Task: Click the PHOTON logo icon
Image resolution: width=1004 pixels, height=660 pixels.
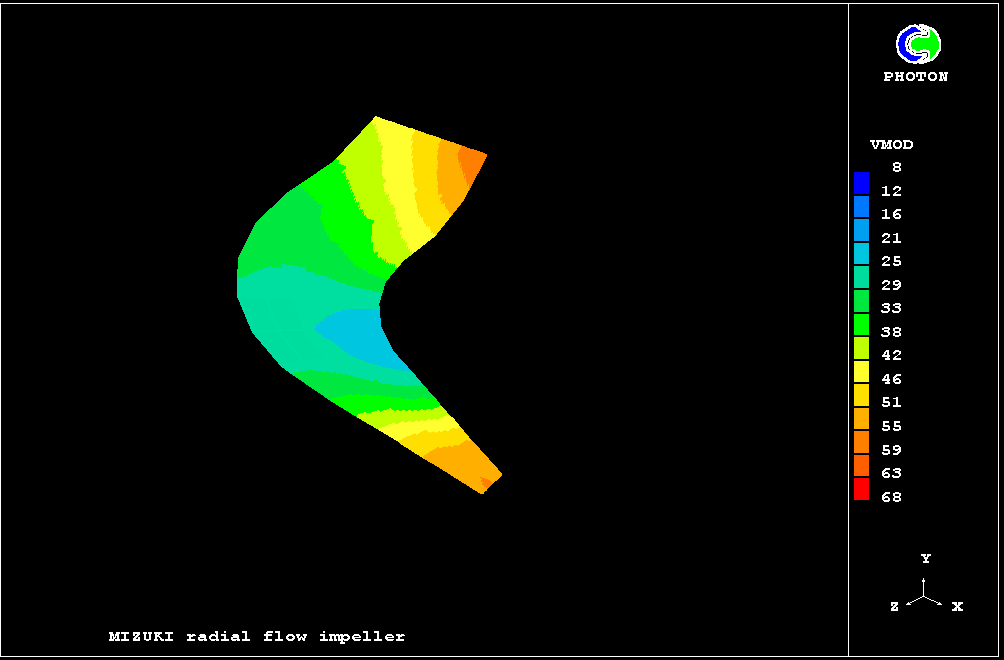Action: pyautogui.click(x=917, y=44)
